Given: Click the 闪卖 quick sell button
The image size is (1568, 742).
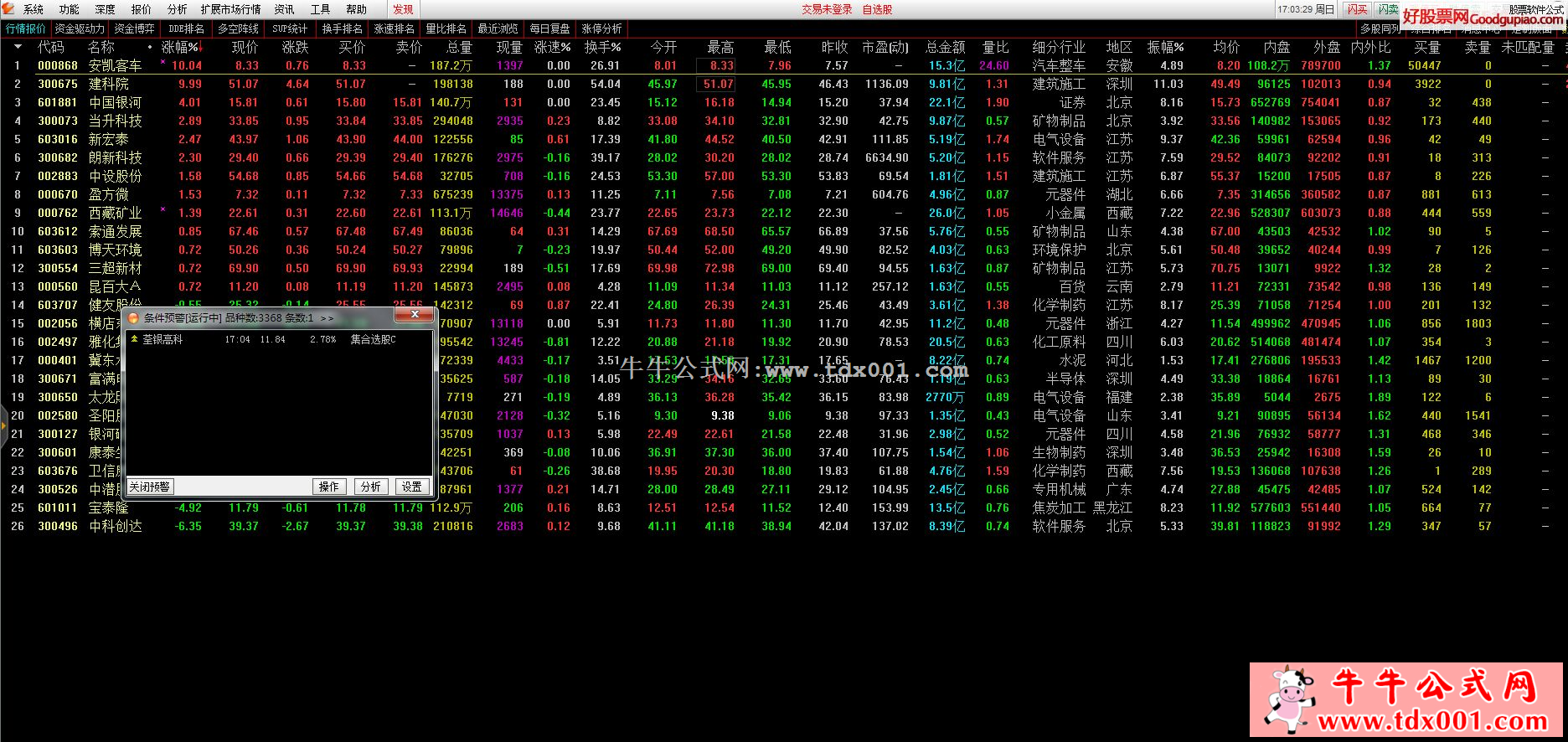Looking at the screenshot, I should point(1388,9).
